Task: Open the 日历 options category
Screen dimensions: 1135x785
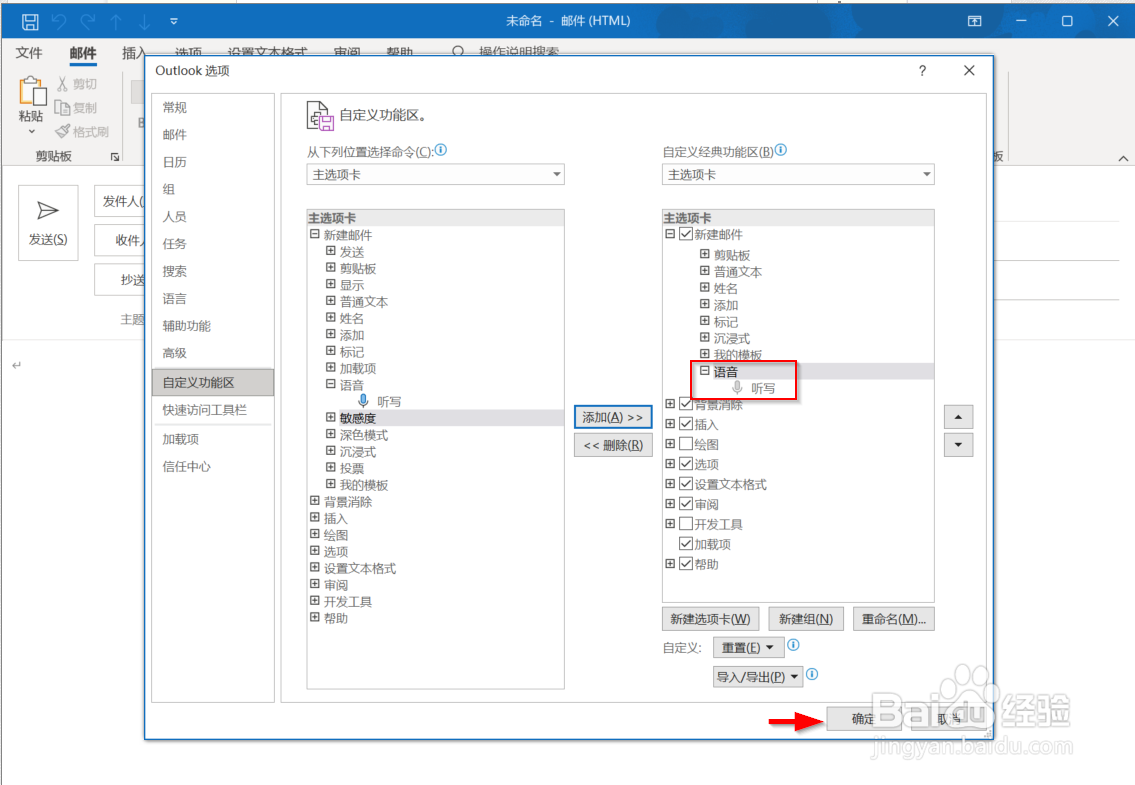Action: pos(212,162)
